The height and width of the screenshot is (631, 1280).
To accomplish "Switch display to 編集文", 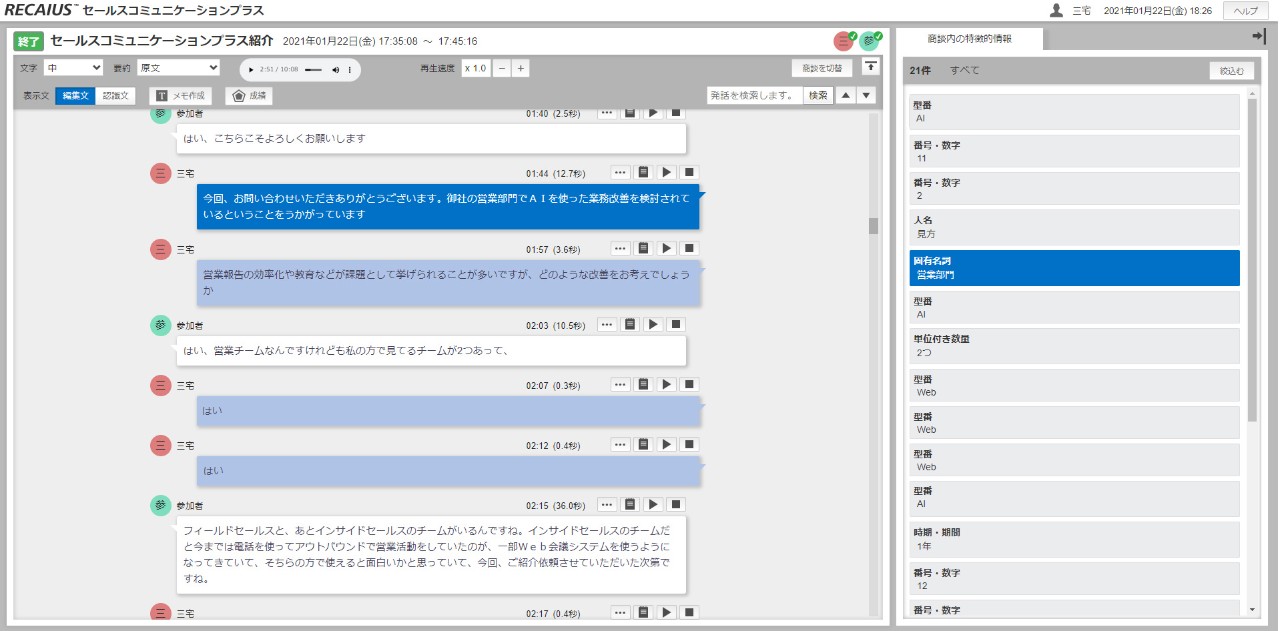I will tap(76, 96).
